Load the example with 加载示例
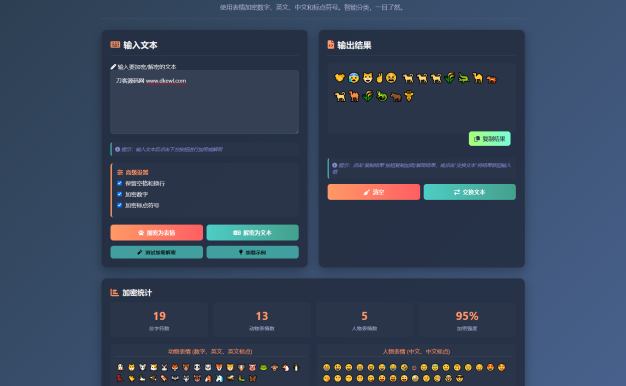This screenshot has height=386, width=626. (x=252, y=252)
